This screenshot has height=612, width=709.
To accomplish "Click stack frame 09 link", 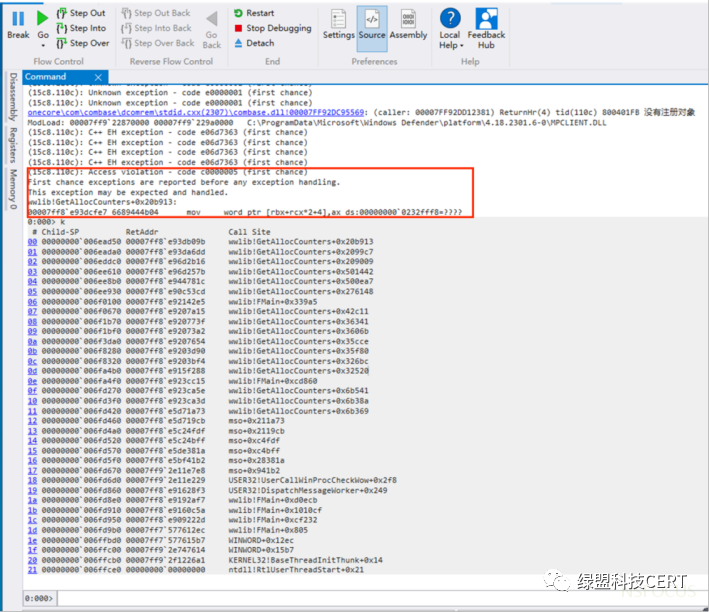I will point(32,331).
